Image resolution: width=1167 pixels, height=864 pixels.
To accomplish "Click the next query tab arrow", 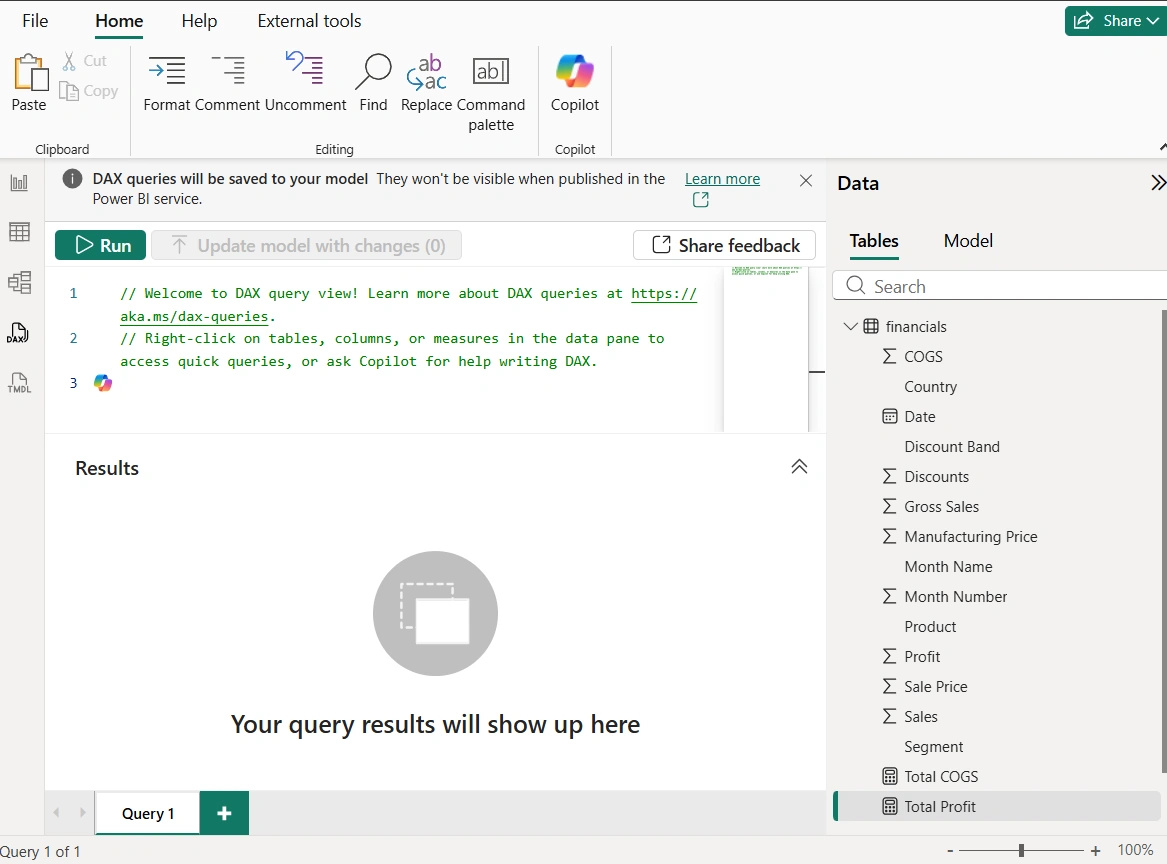I will (83, 813).
